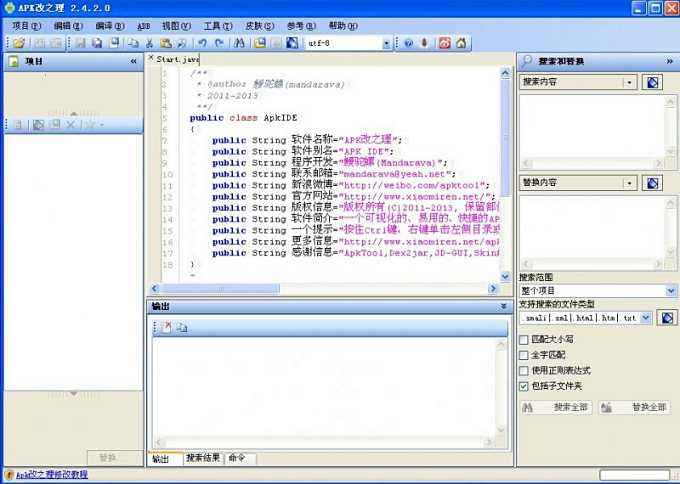Open the 编译(B) menu
Image resolution: width=680 pixels, height=484 pixels.
[110, 26]
